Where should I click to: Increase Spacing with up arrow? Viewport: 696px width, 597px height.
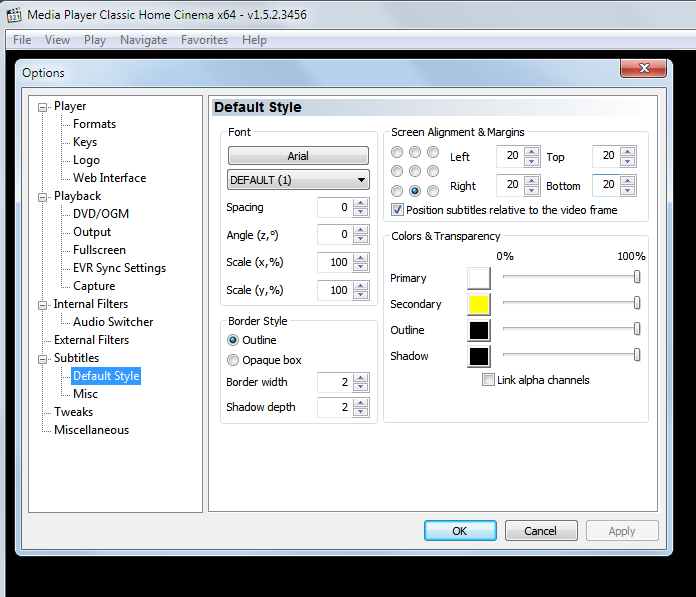(360, 203)
